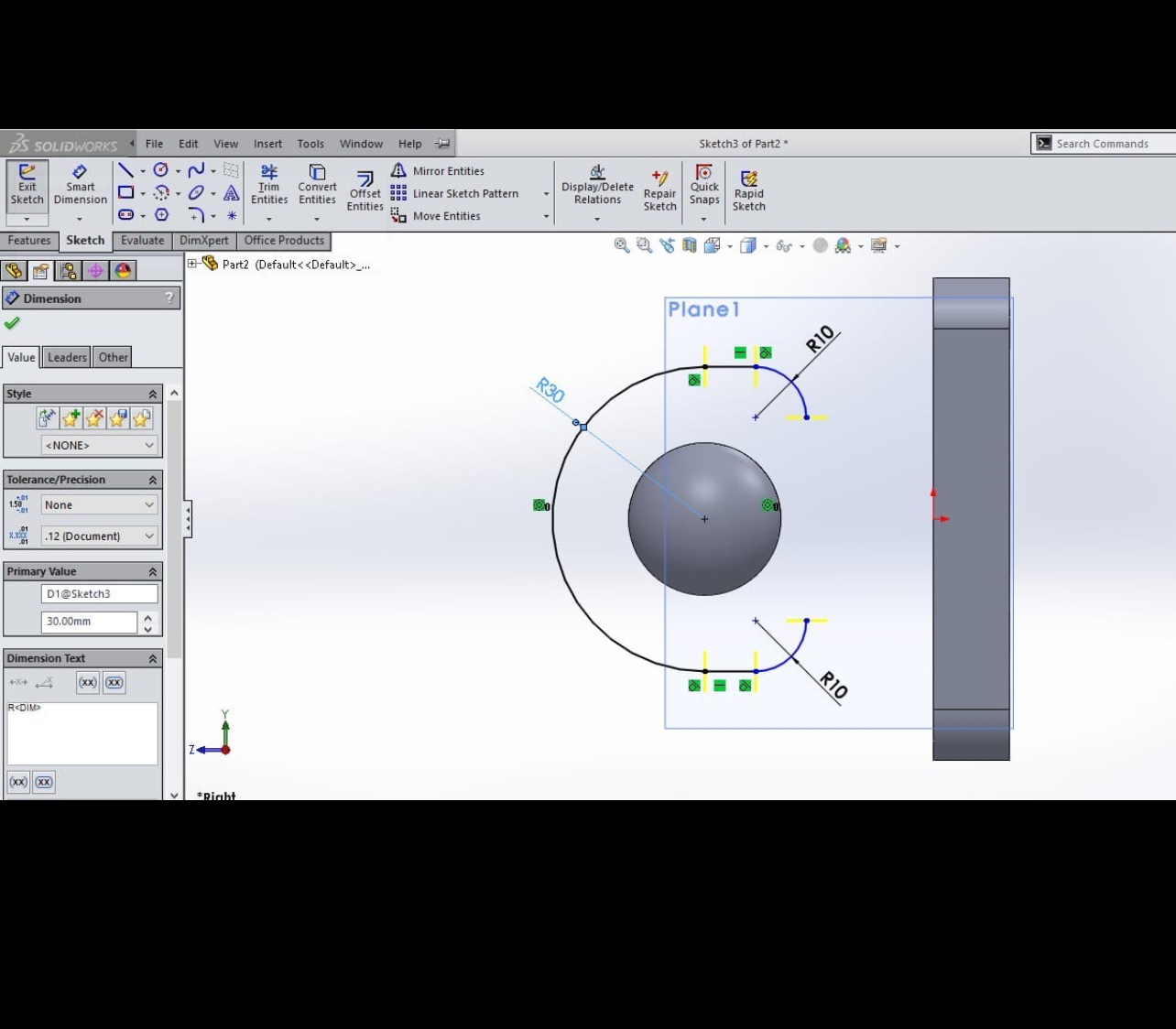Open the Tools menu
The width and height of the screenshot is (1176, 1029).
click(x=310, y=144)
